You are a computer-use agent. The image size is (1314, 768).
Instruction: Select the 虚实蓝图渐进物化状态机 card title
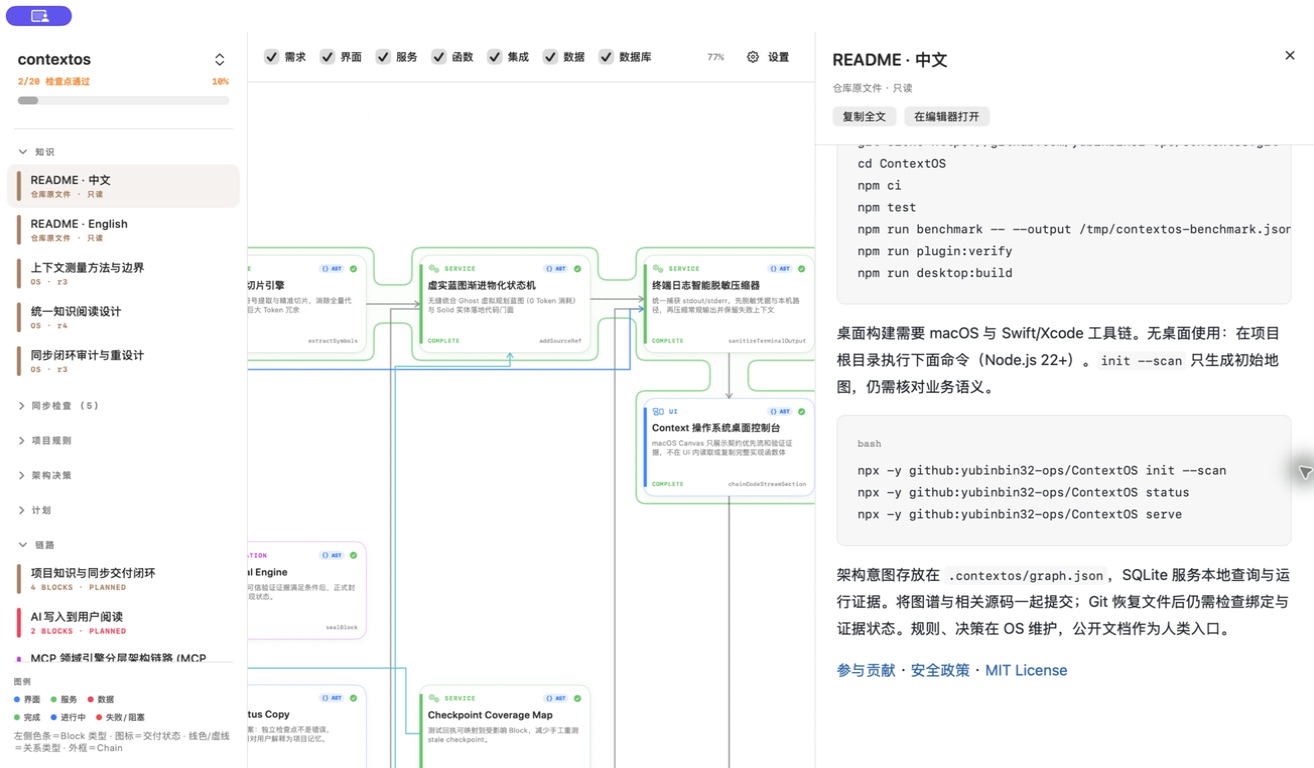(x=482, y=285)
